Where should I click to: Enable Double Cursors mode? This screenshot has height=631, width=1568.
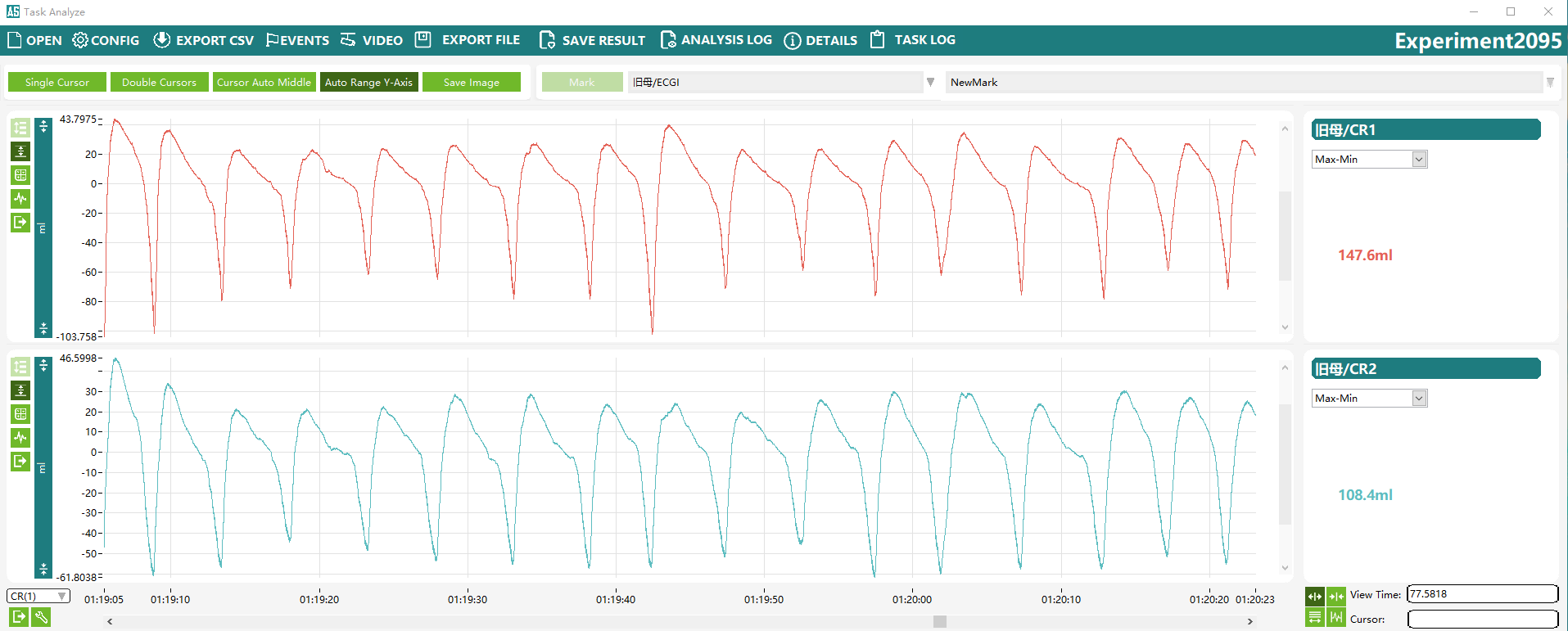159,83
